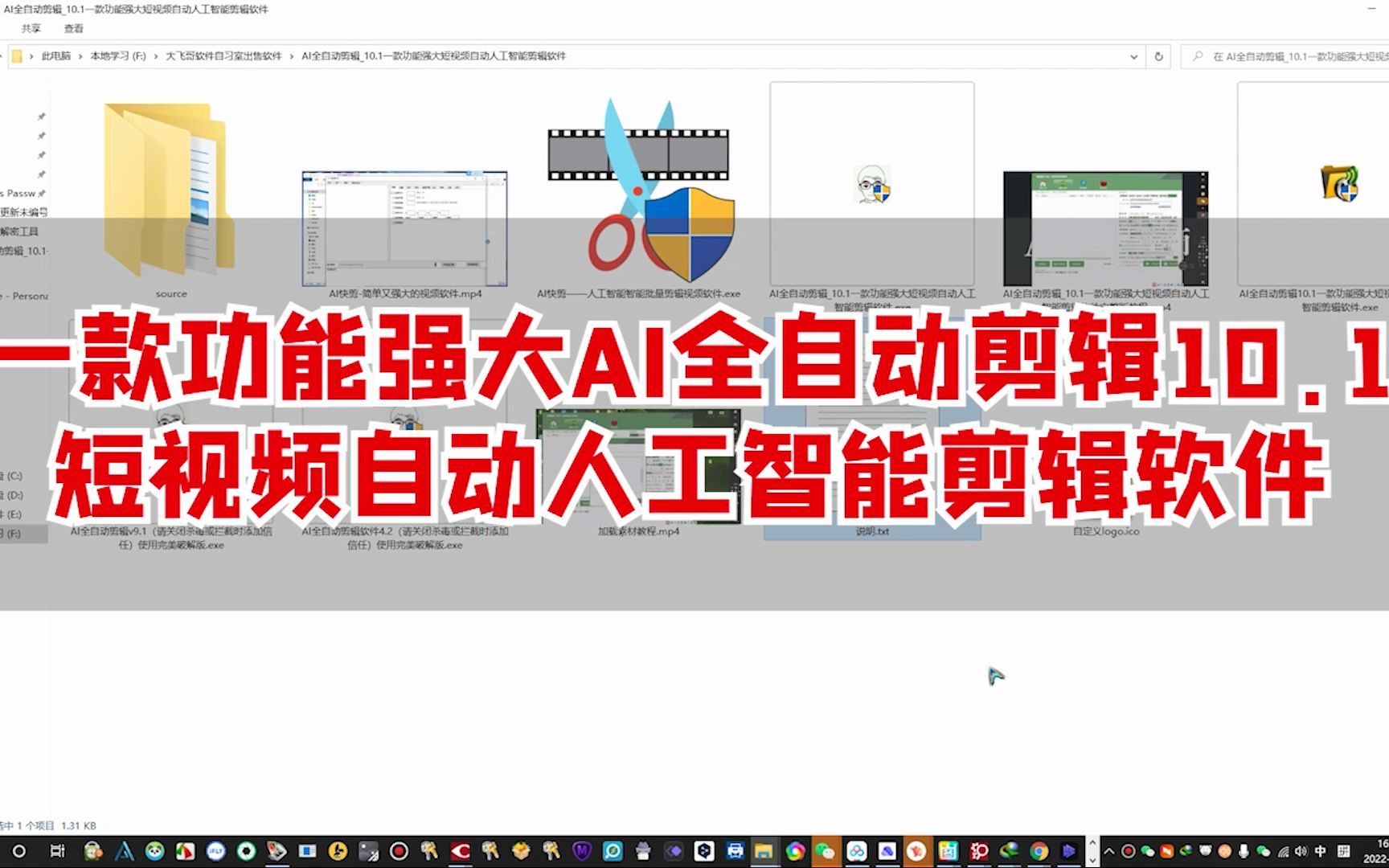Open 解密工具 in the navigation pane
Viewport: 1389px width, 868px height.
[20, 231]
